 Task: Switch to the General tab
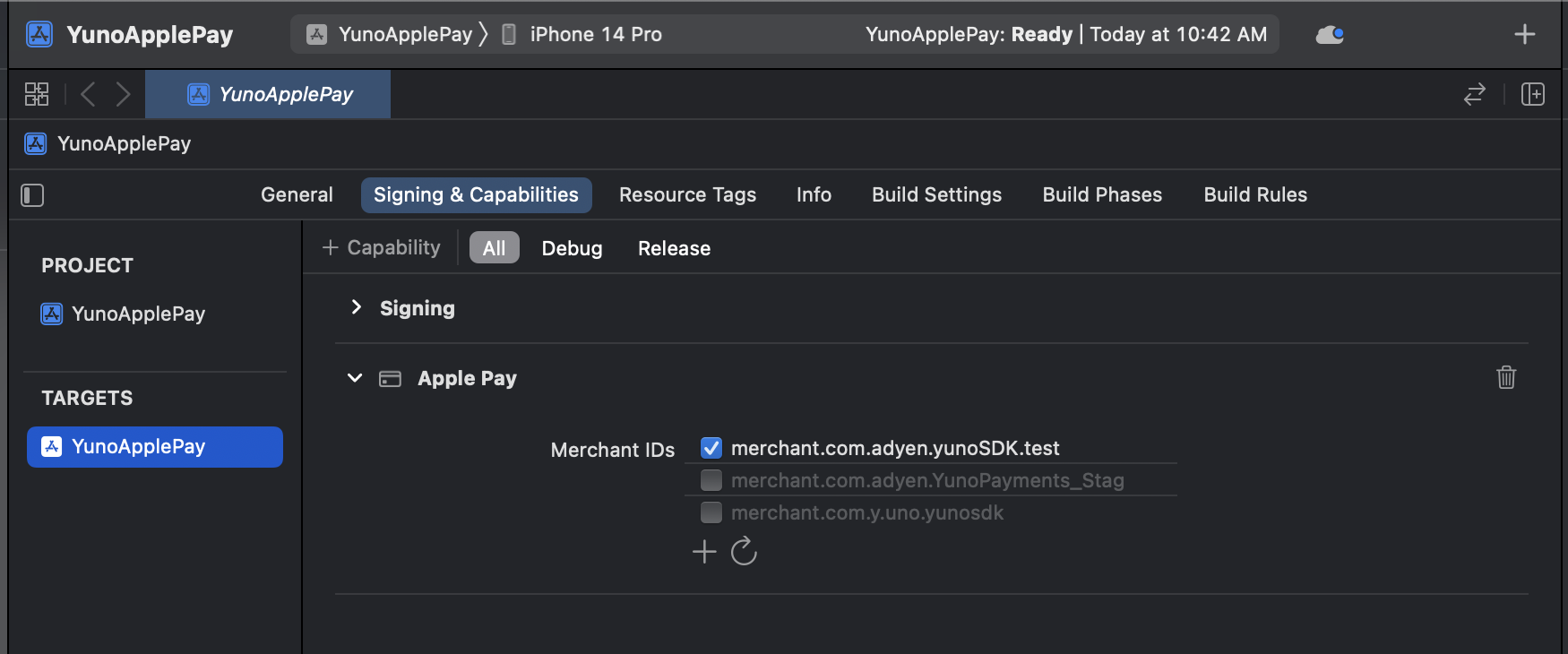point(297,194)
